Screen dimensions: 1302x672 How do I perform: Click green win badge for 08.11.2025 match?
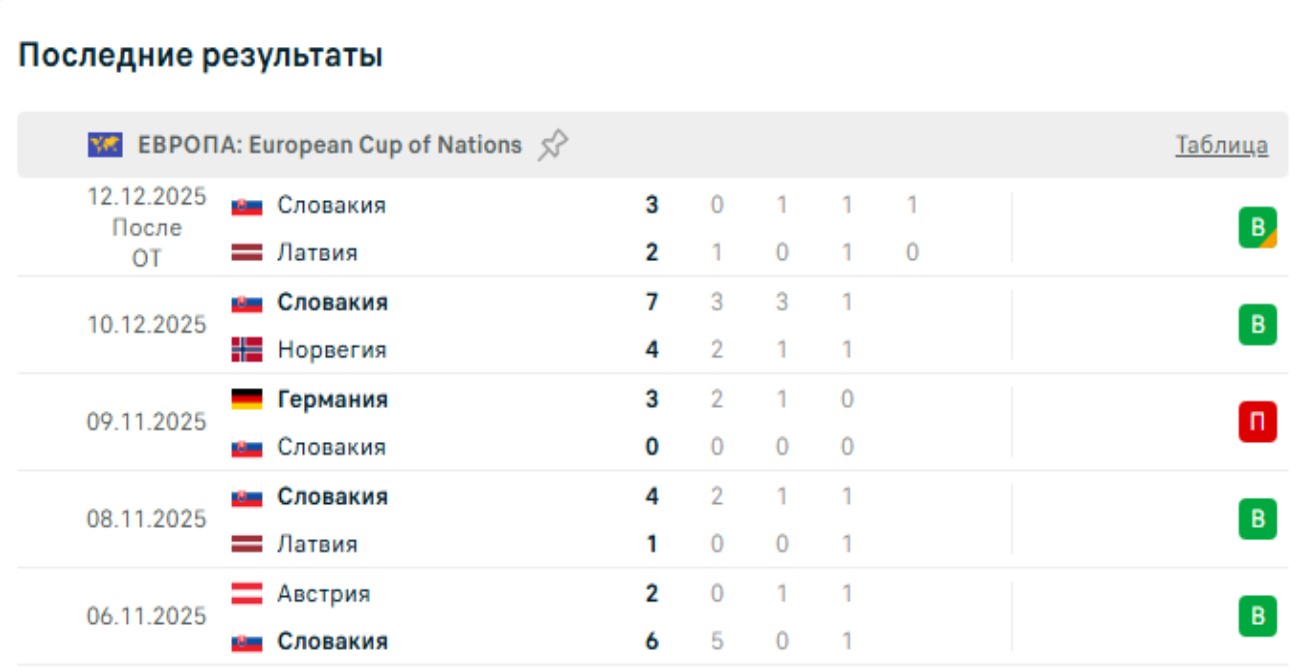point(1257,520)
